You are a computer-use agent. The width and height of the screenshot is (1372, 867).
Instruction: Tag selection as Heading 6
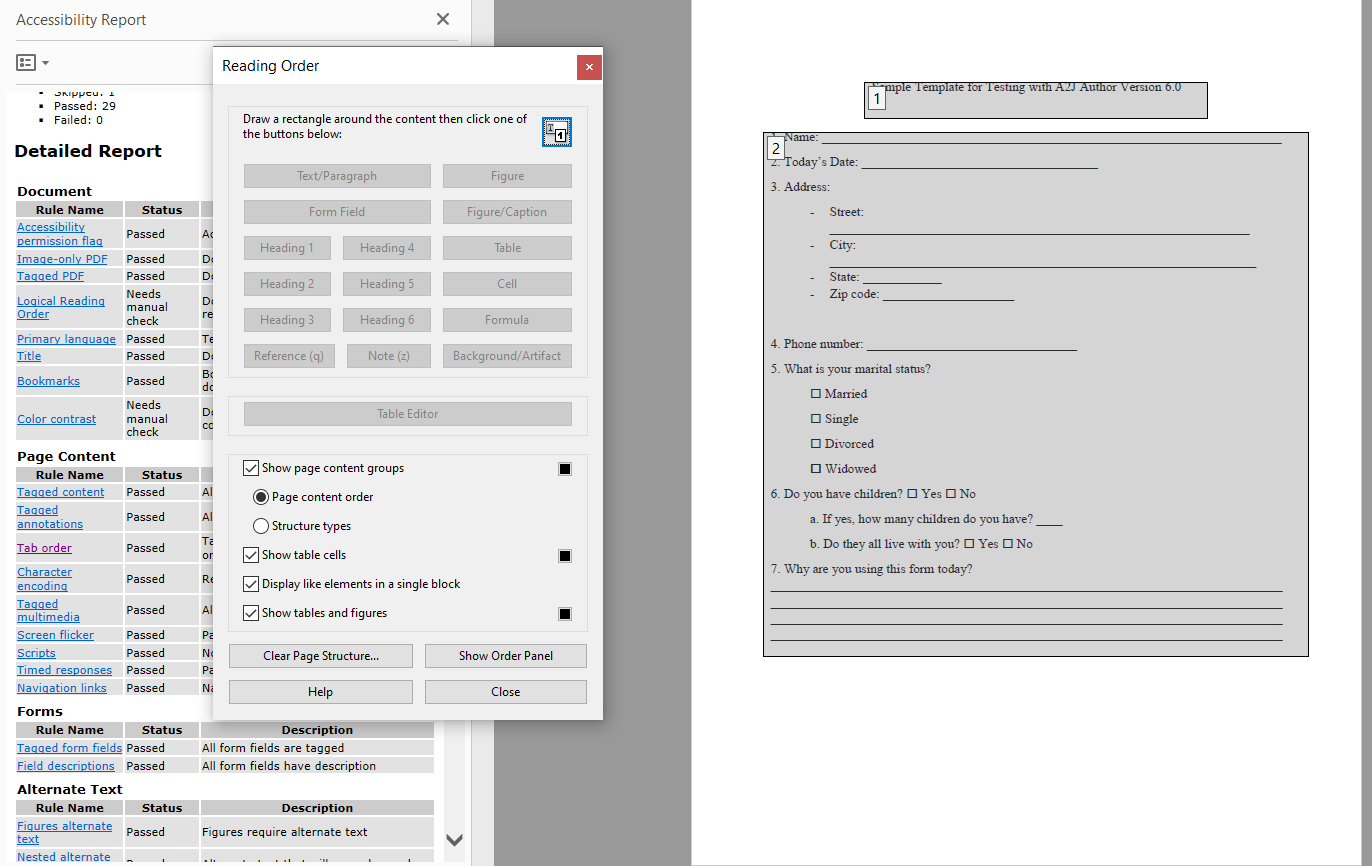click(x=387, y=320)
